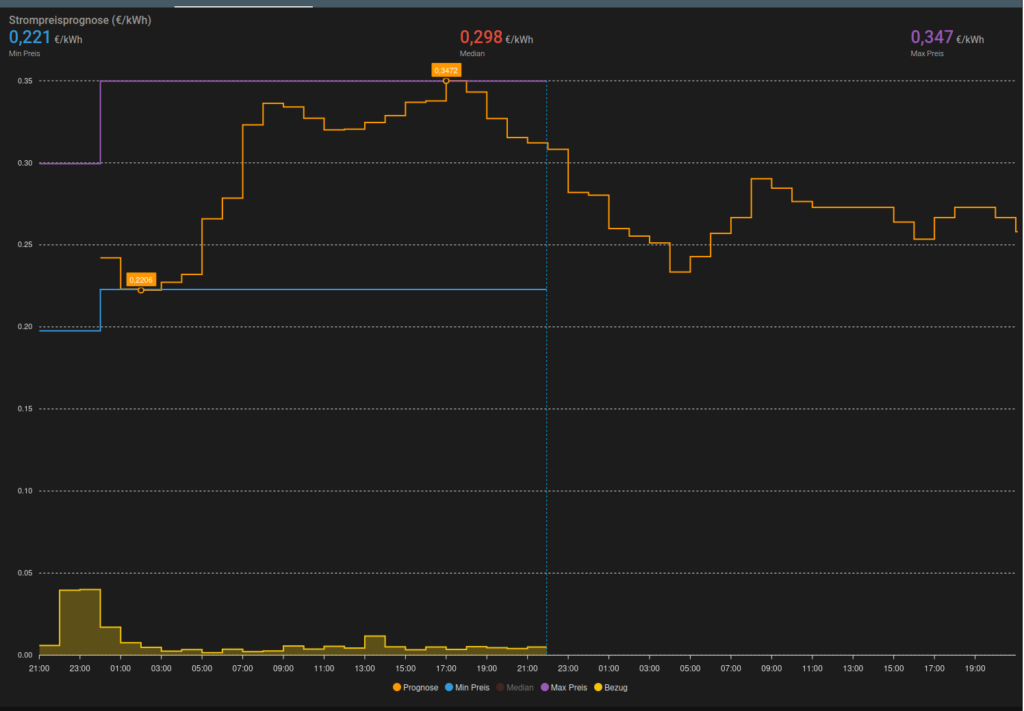This screenshot has height=711, width=1024.
Task: Click the 0,2206 minimum data label
Action: pyautogui.click(x=141, y=280)
